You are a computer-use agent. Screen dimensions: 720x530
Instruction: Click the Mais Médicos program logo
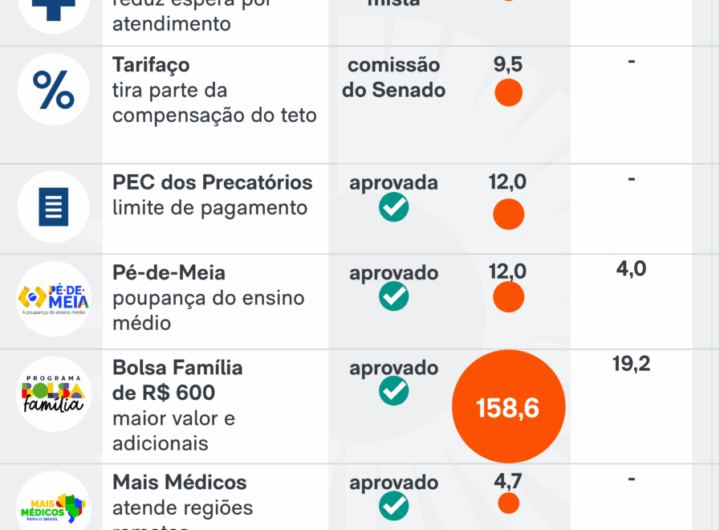point(54,507)
